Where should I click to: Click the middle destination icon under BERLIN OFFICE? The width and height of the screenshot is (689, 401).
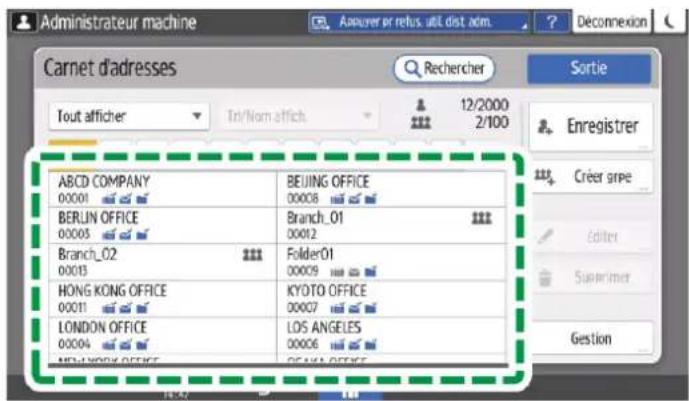(x=126, y=235)
